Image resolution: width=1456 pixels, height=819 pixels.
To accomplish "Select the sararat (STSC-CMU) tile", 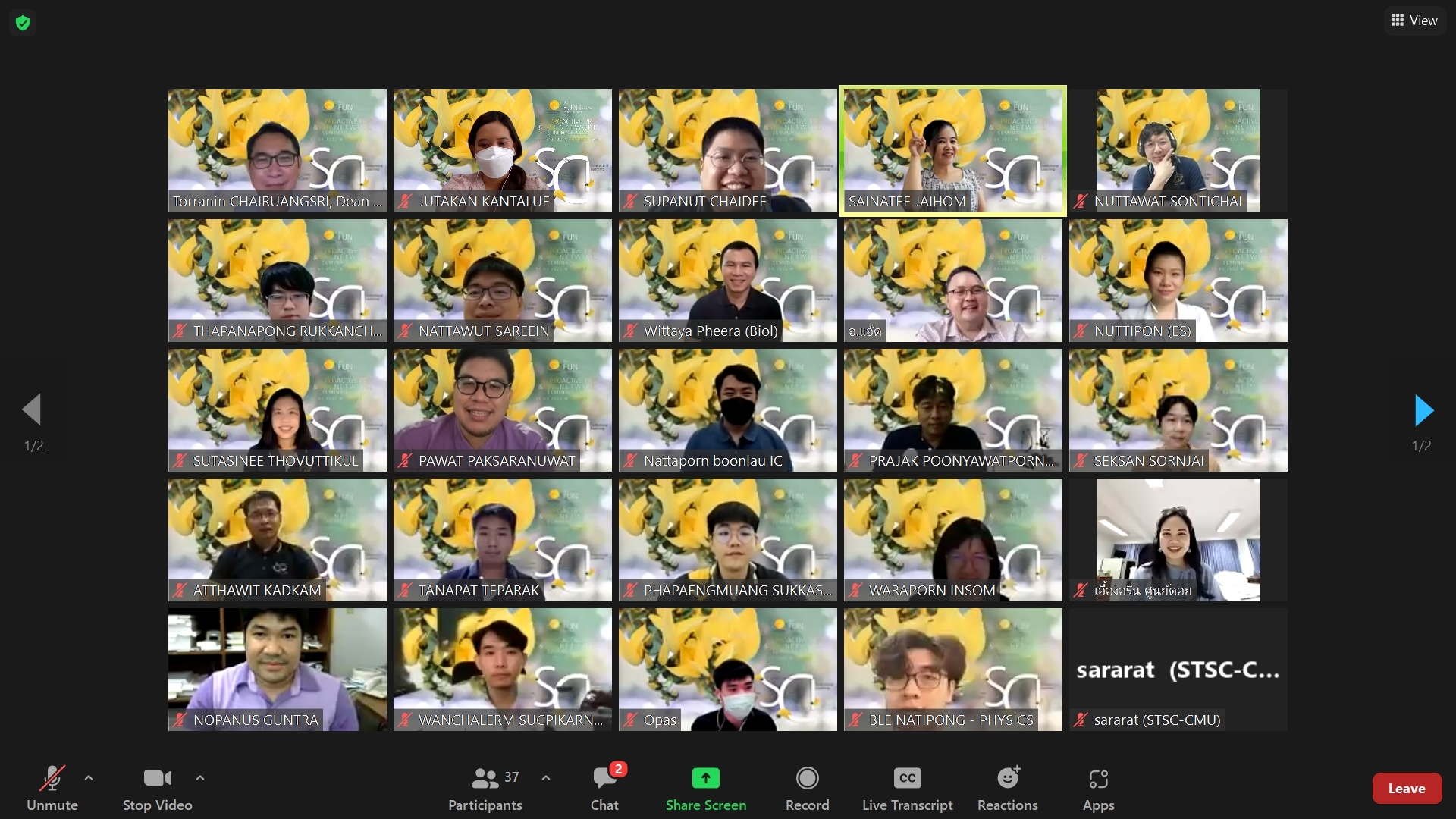I will [1178, 670].
